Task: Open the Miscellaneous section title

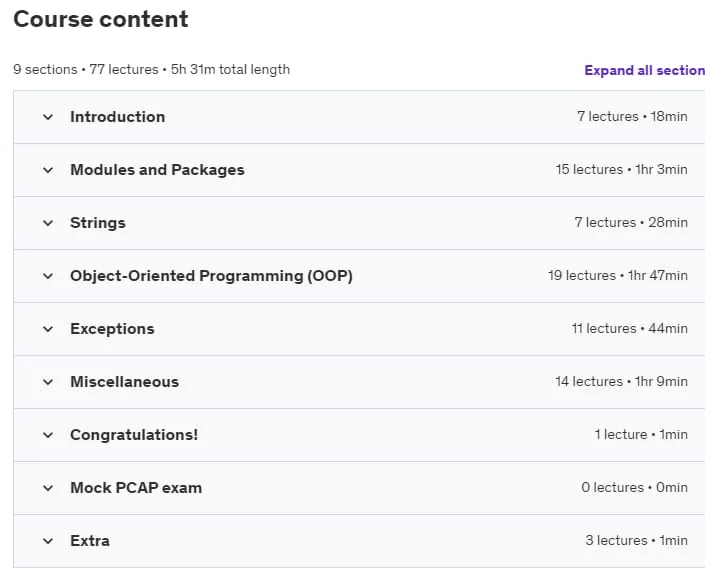Action: point(125,382)
